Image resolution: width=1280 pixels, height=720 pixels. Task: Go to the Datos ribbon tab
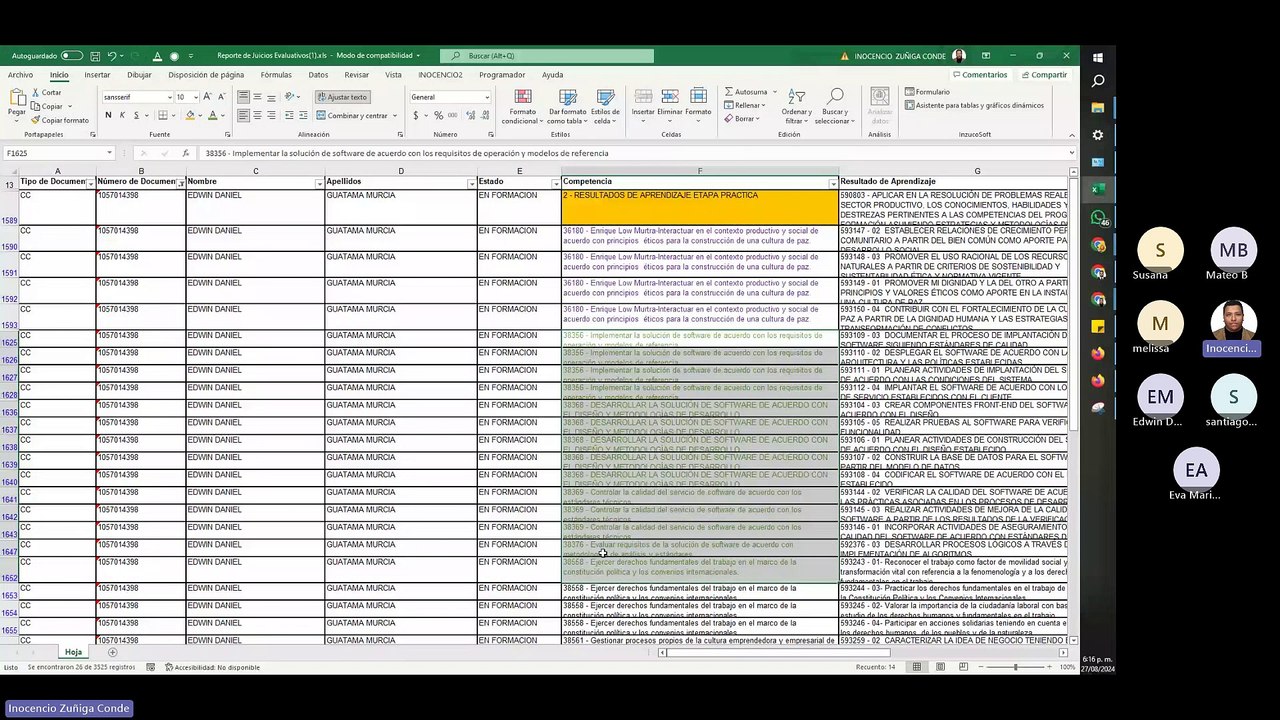click(x=318, y=75)
